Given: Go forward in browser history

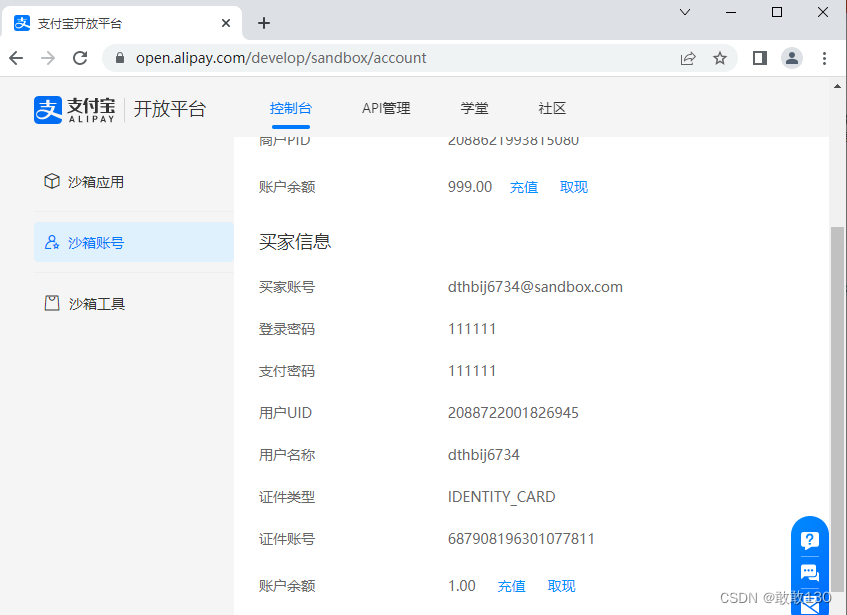Looking at the screenshot, I should tap(48, 58).
